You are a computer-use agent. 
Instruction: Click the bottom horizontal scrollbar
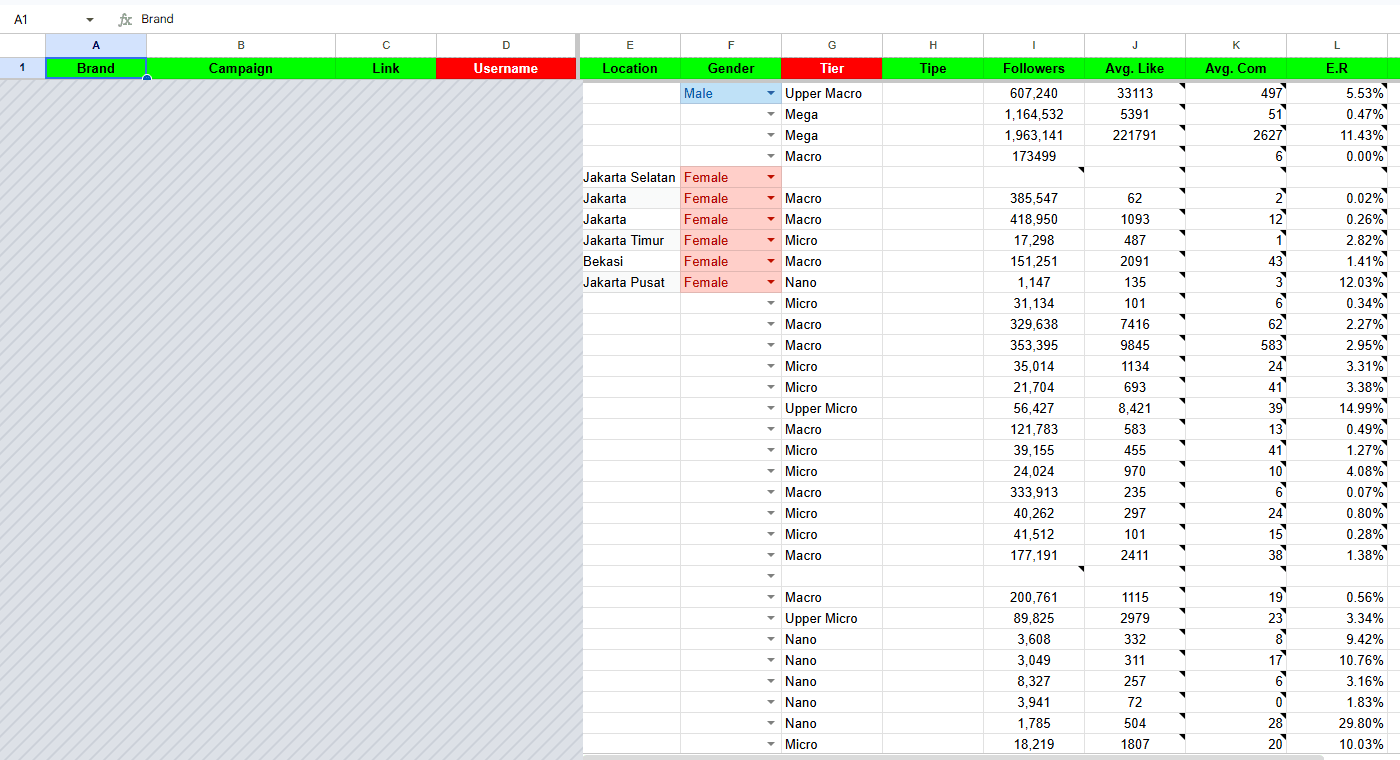pos(952,757)
